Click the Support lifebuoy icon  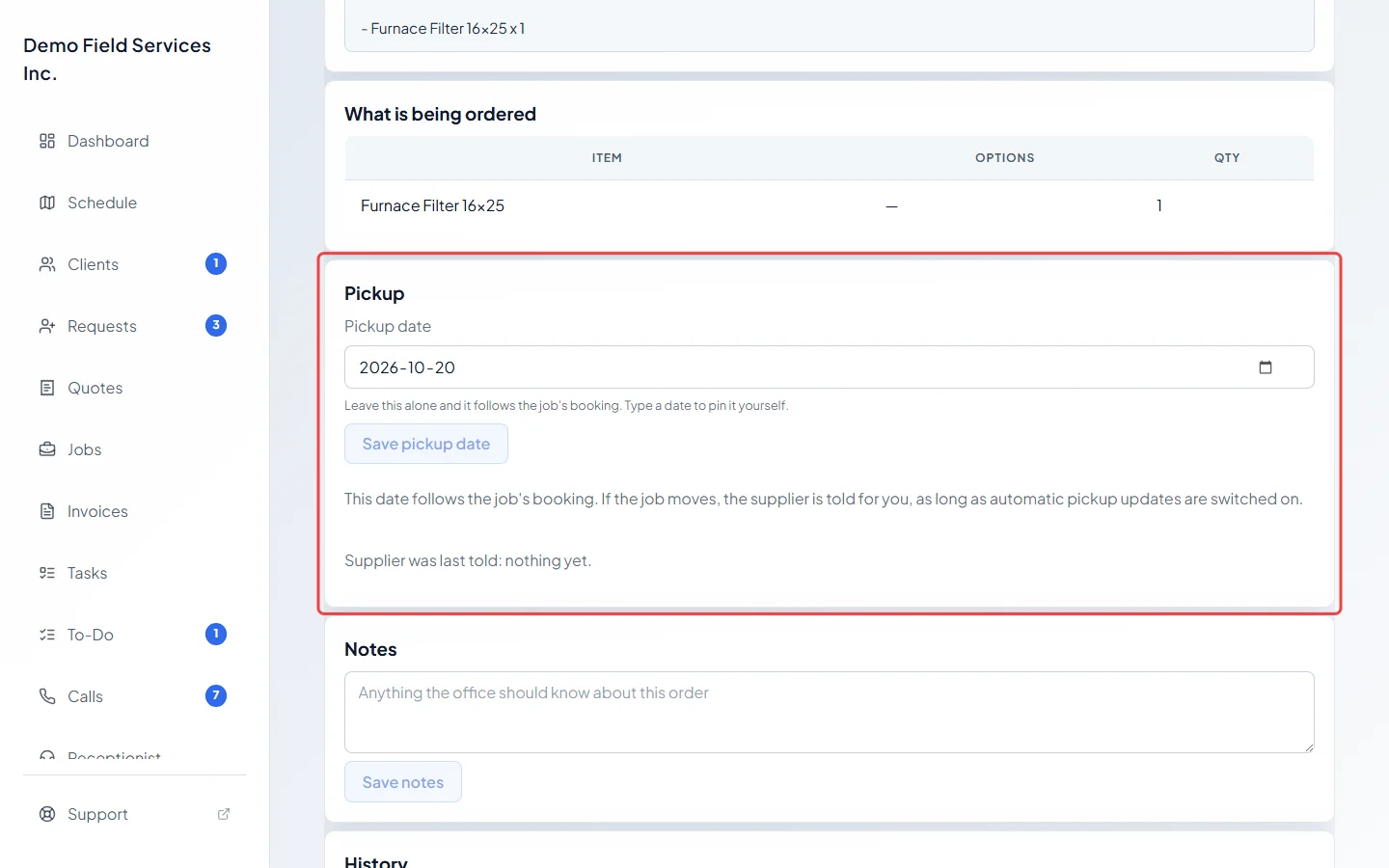click(47, 814)
